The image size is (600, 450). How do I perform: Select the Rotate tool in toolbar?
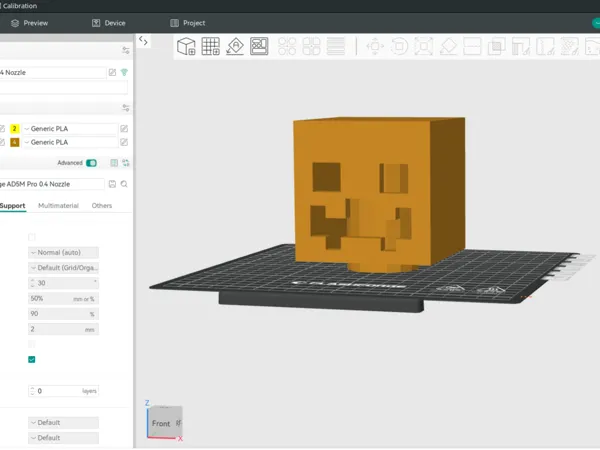(x=399, y=46)
